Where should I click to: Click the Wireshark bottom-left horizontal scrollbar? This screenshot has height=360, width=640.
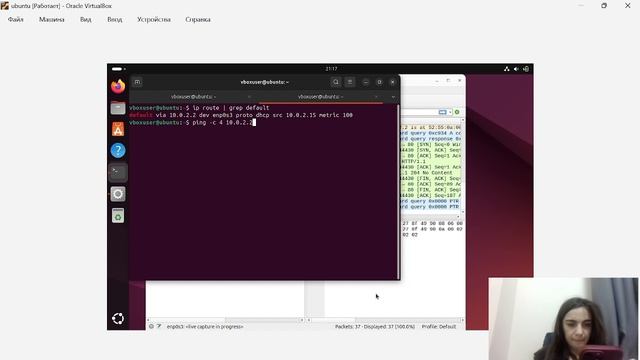pos(225,320)
